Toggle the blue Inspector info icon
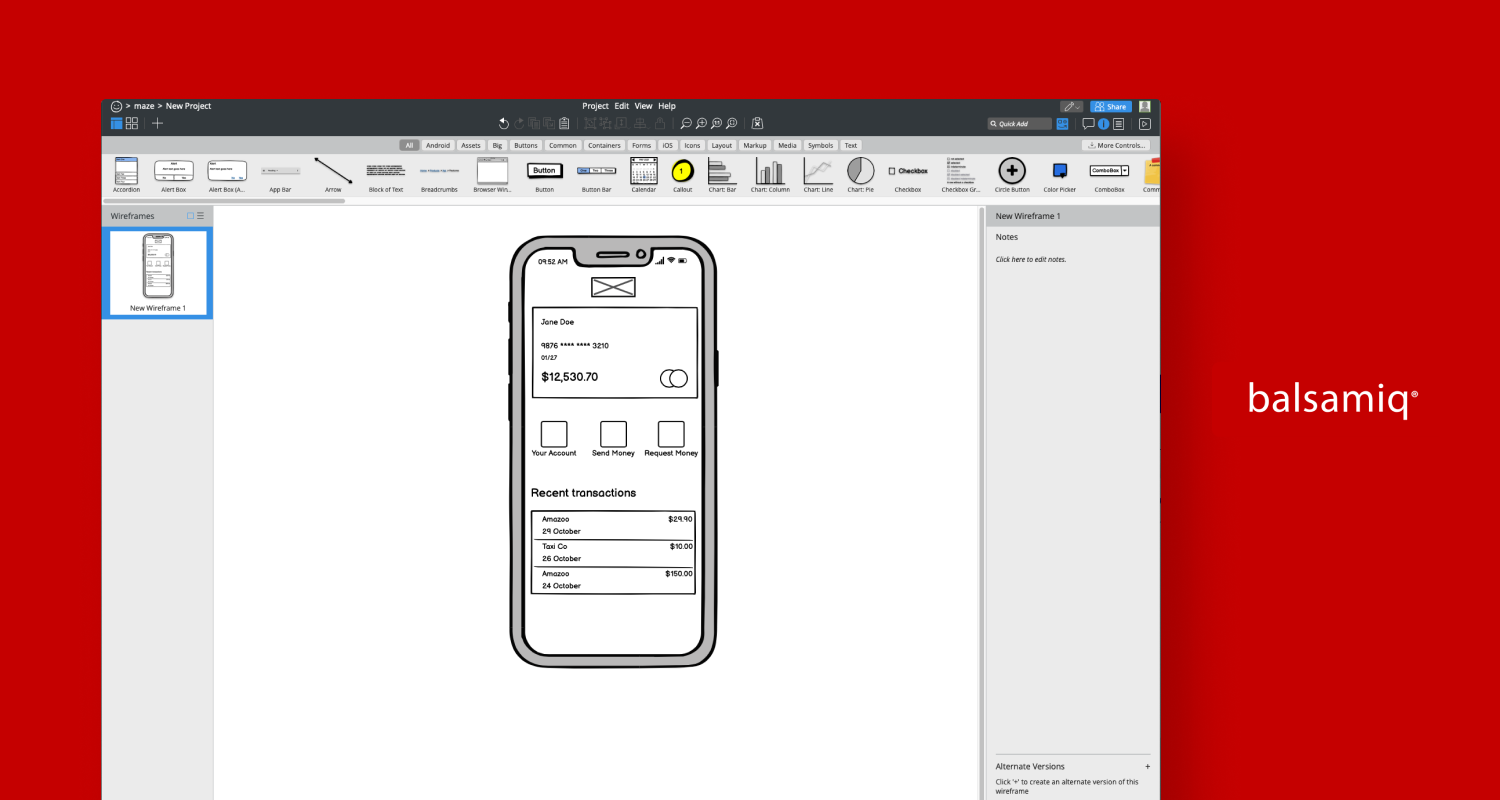The height and width of the screenshot is (800, 1500). [1104, 124]
